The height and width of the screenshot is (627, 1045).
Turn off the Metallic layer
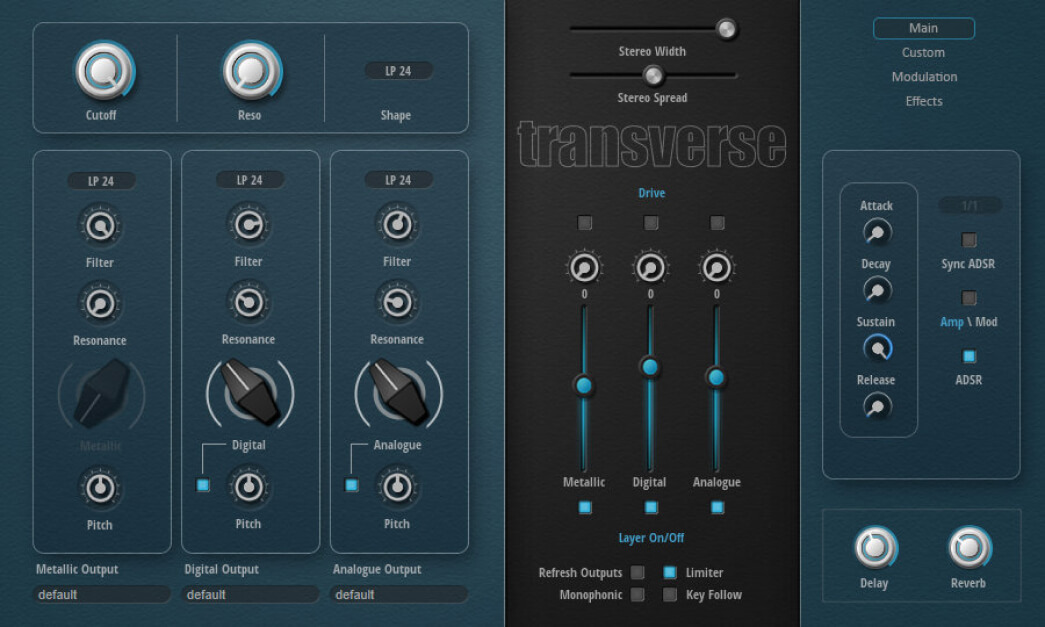584,507
